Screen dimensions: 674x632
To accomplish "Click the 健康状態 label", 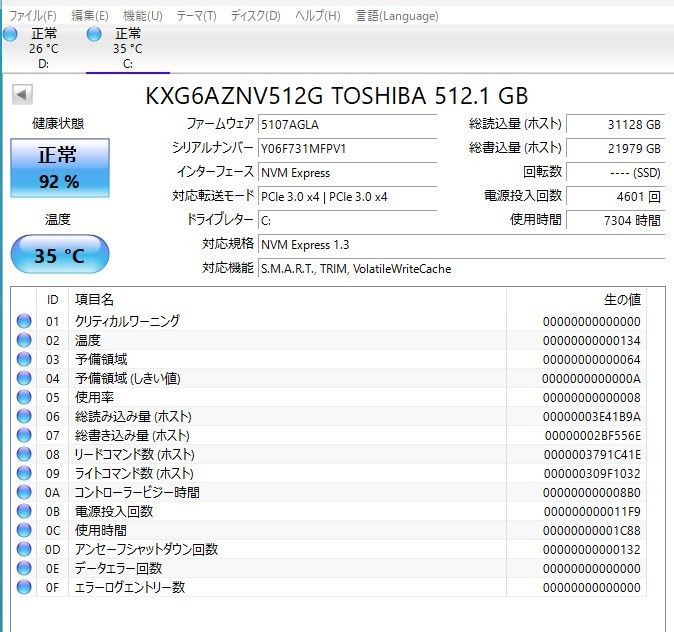I will pos(58,124).
